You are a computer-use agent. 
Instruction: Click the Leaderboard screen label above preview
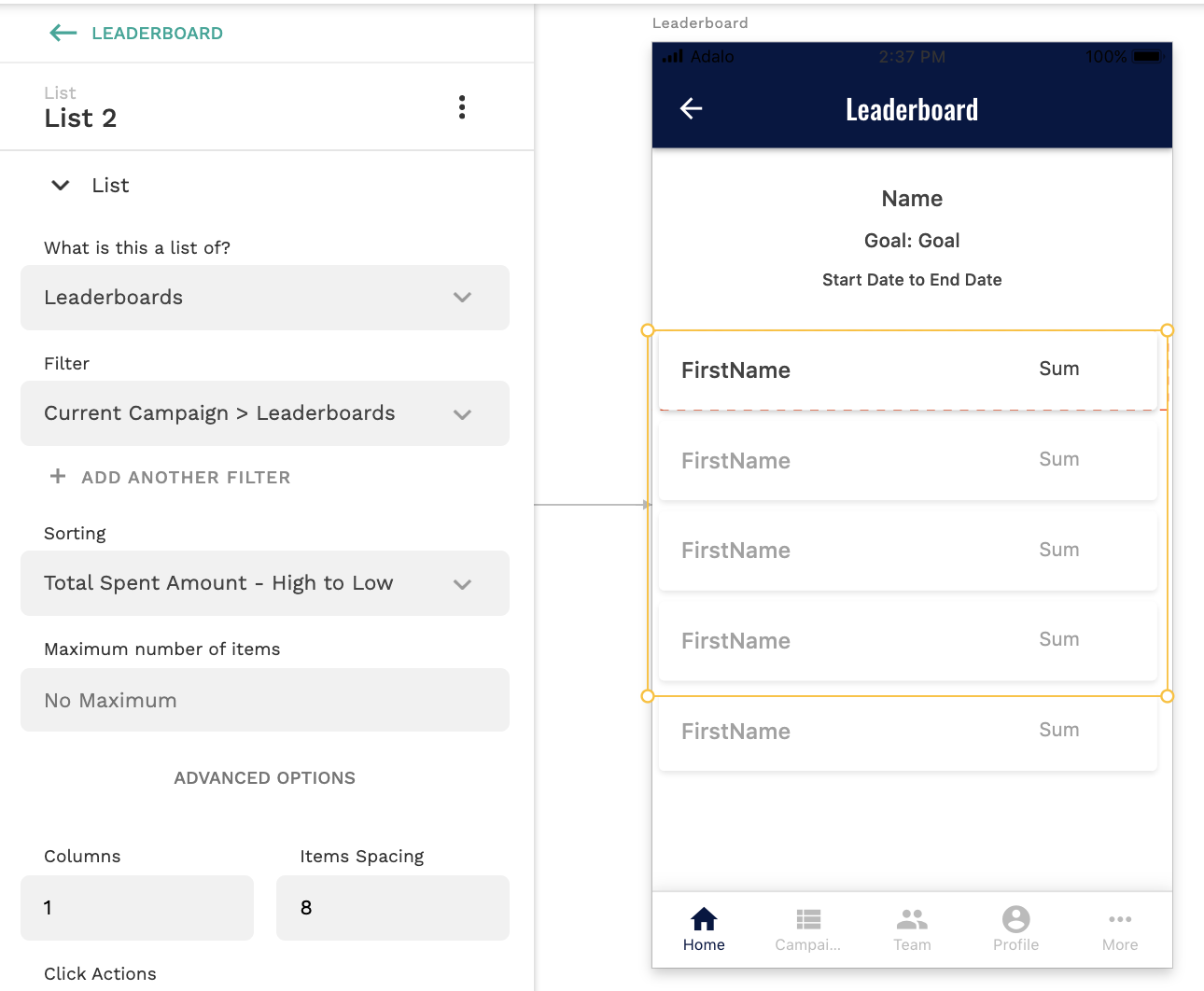pos(700,23)
